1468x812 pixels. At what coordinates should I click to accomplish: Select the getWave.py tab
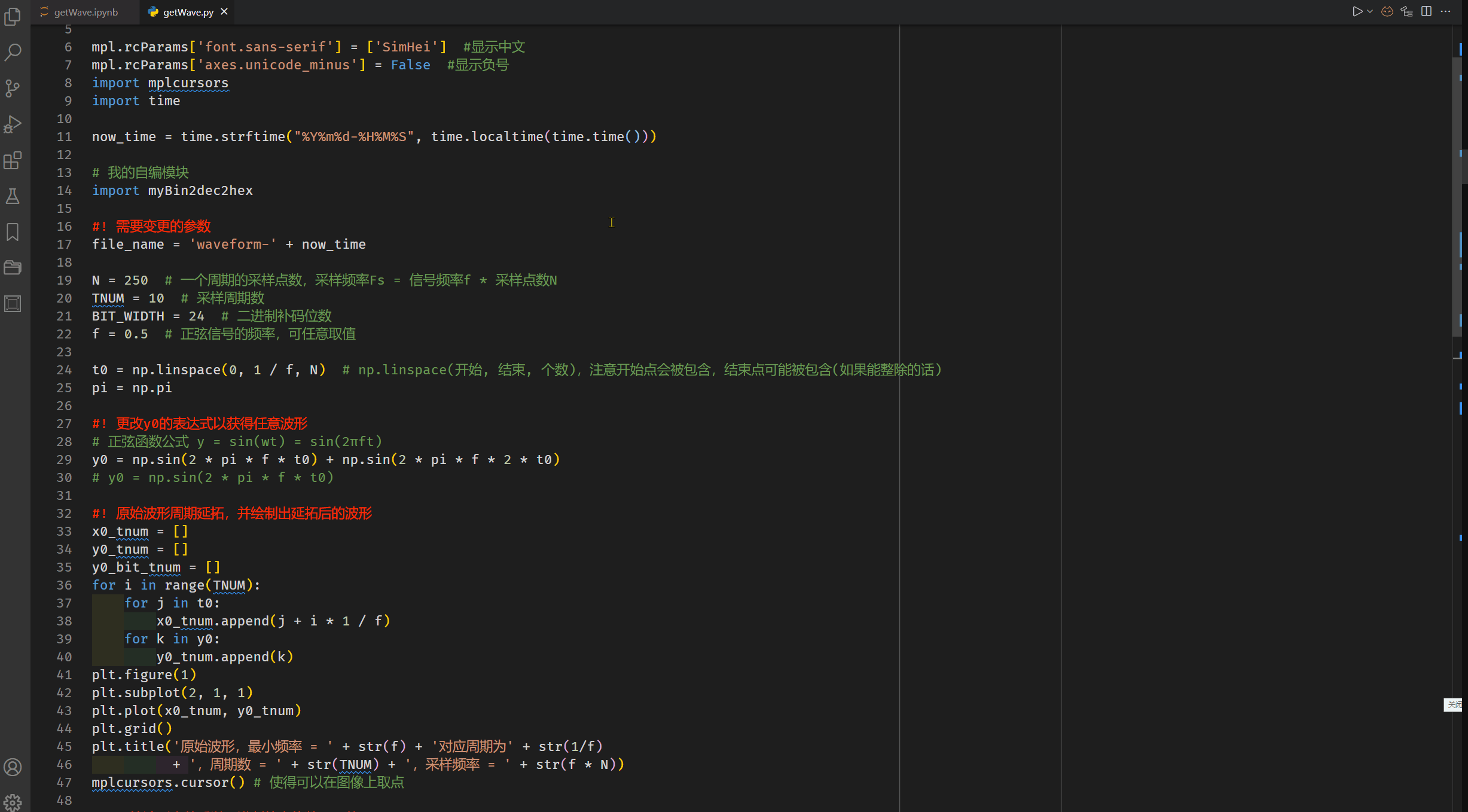click(188, 12)
